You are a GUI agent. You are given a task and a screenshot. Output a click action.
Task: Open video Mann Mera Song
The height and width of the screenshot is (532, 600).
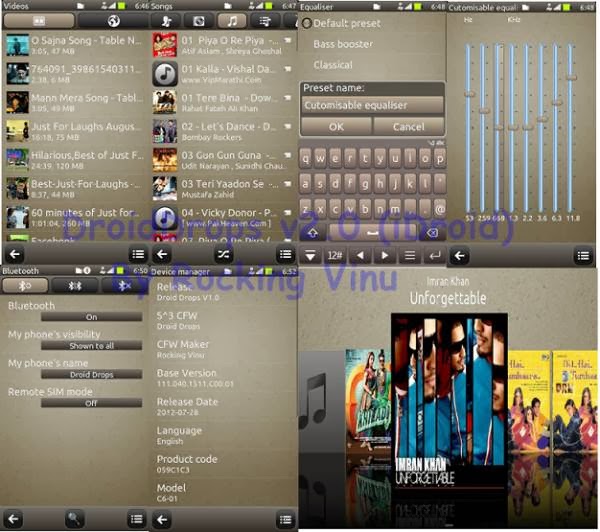(75, 102)
